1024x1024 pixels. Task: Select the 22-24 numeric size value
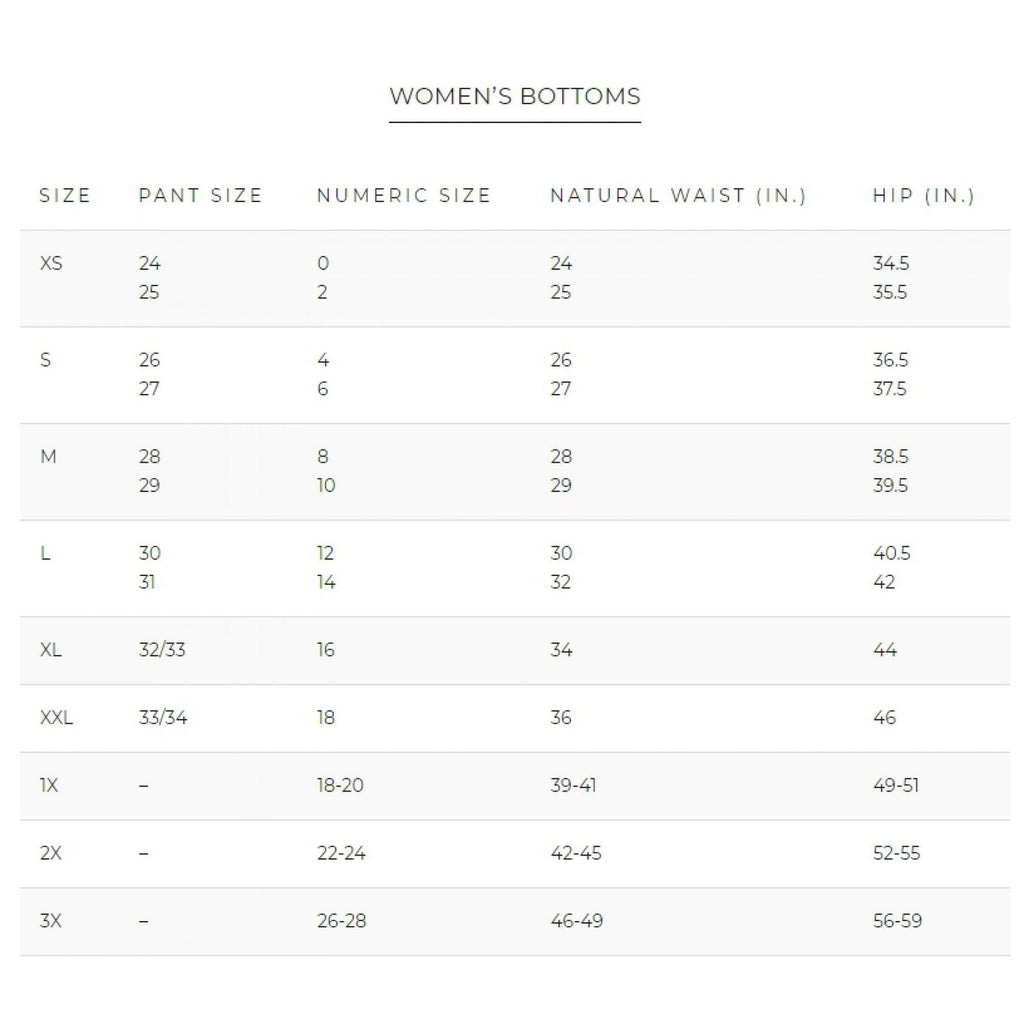click(341, 854)
